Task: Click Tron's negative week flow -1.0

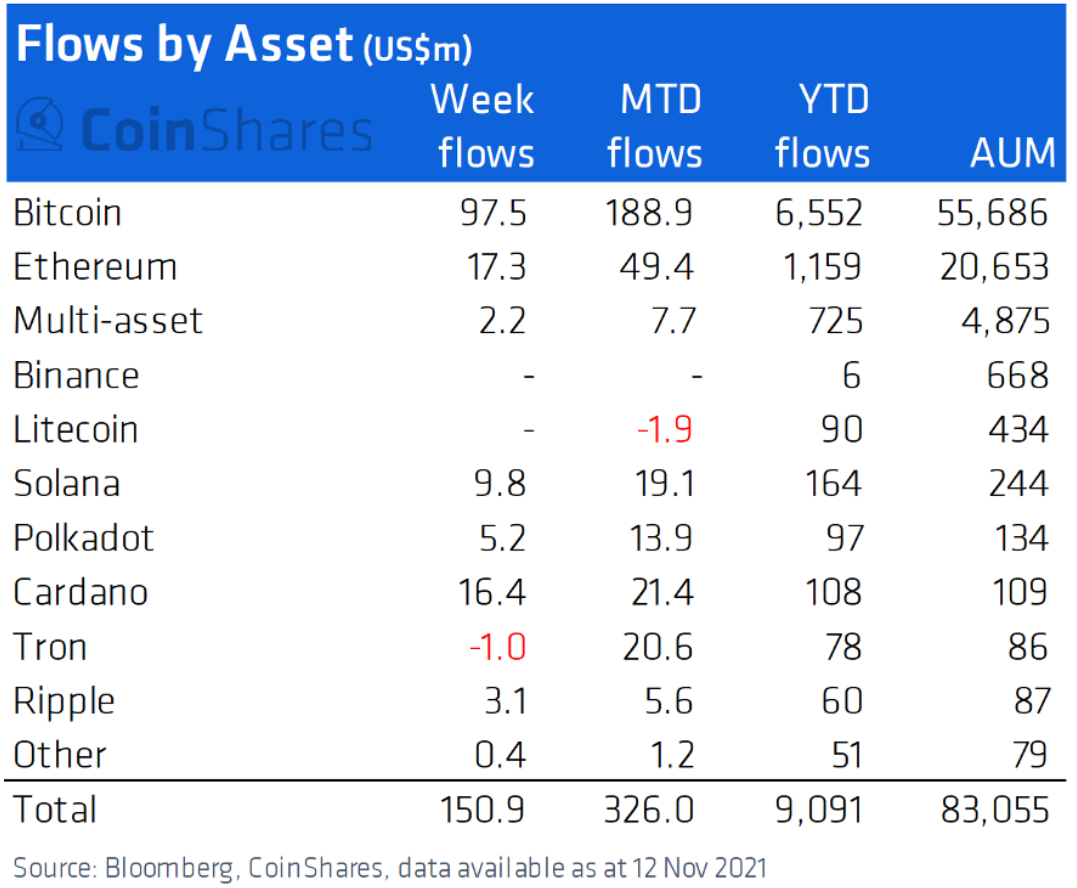Action: pos(497,646)
